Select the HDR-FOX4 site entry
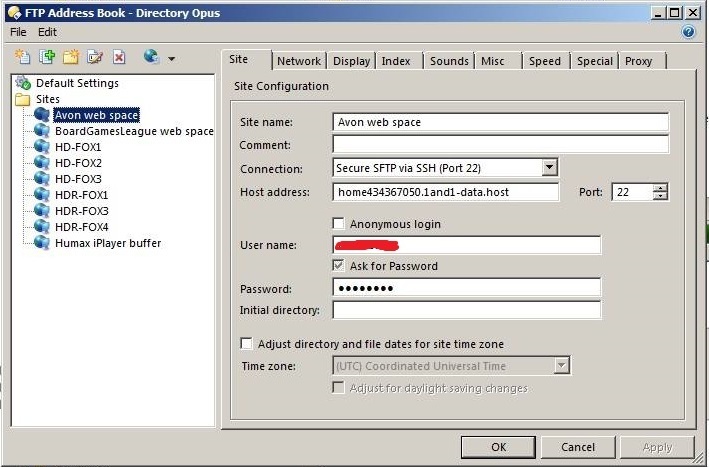Image resolution: width=709 pixels, height=467 pixels. point(82,227)
